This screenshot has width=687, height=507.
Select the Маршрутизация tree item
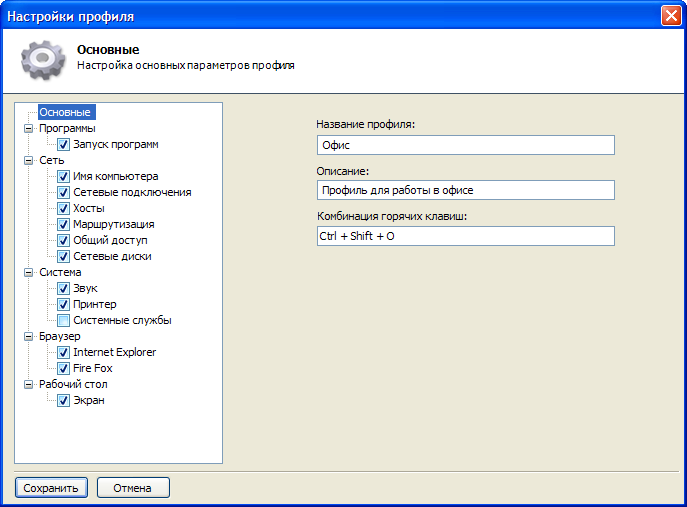(113, 224)
